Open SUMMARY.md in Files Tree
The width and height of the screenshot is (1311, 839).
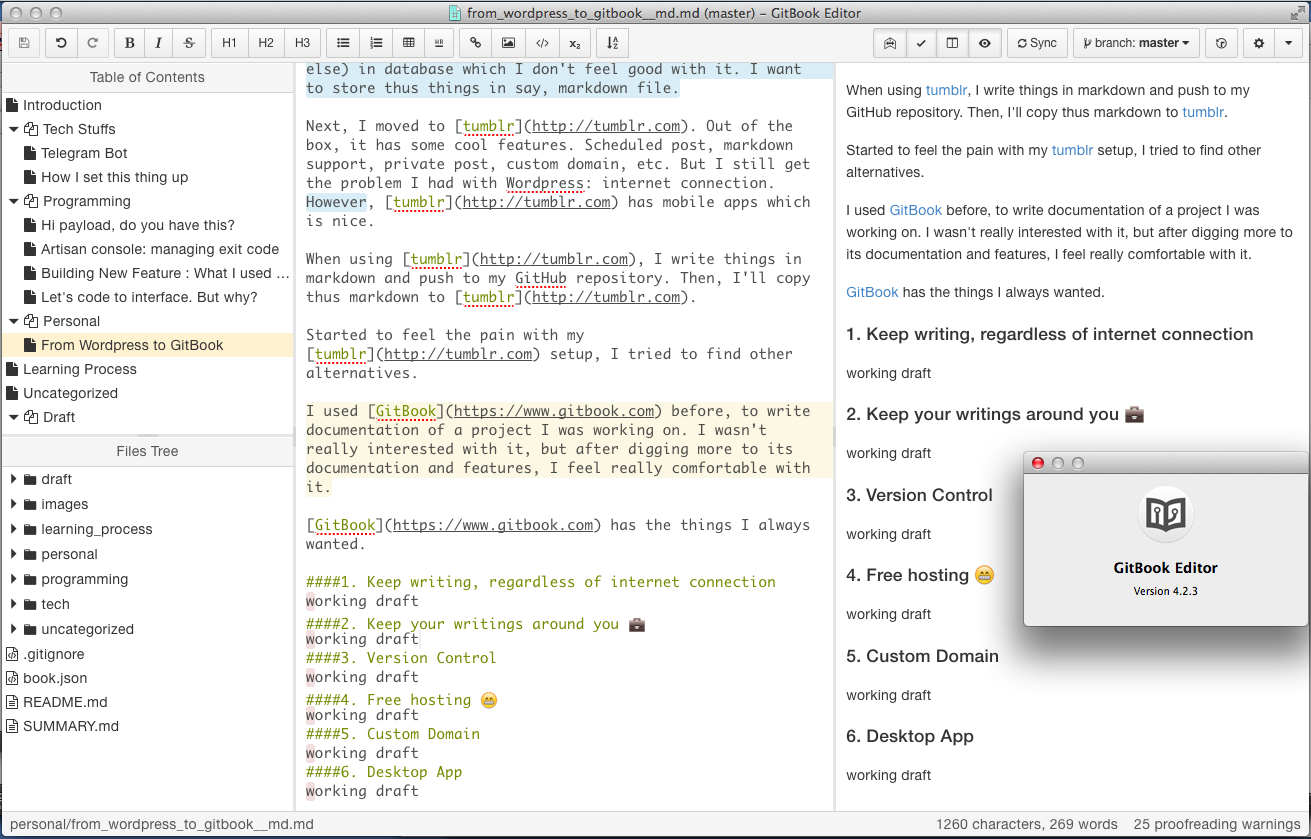tap(71, 726)
